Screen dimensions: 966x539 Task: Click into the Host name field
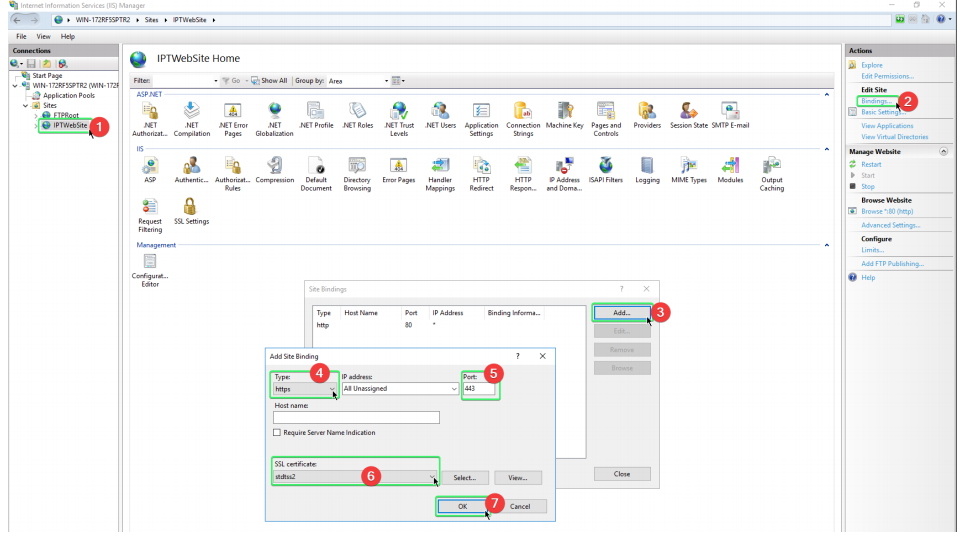[356, 418]
